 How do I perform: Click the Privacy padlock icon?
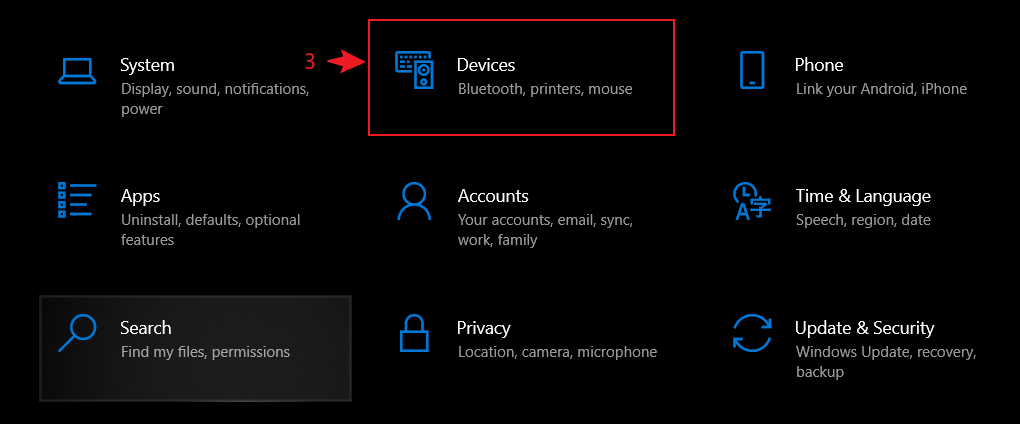point(414,333)
